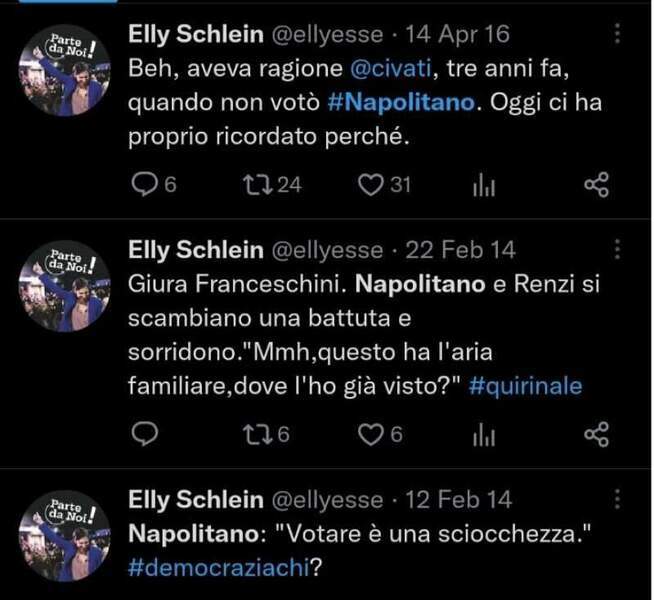The height and width of the screenshot is (600, 654).
Task: Share the #quirinale tweet
Action: 596,433
